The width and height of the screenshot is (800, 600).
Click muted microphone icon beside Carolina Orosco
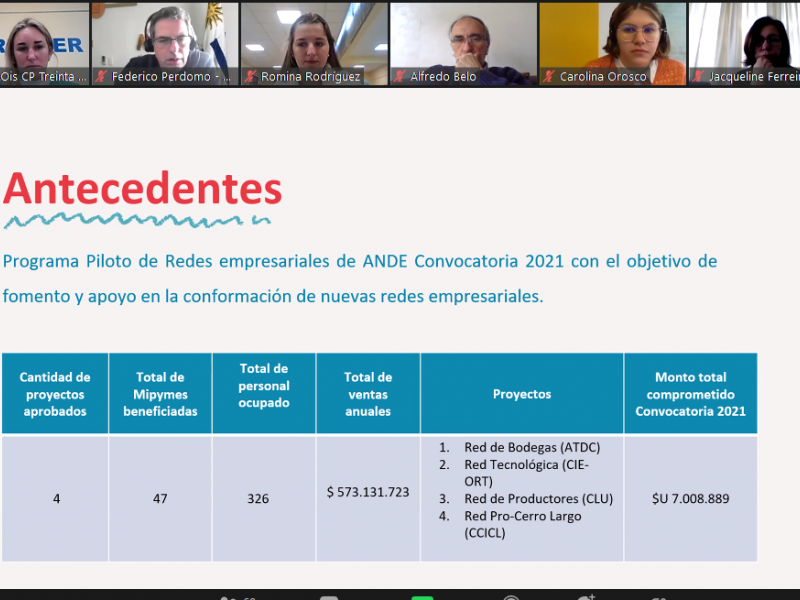549,77
